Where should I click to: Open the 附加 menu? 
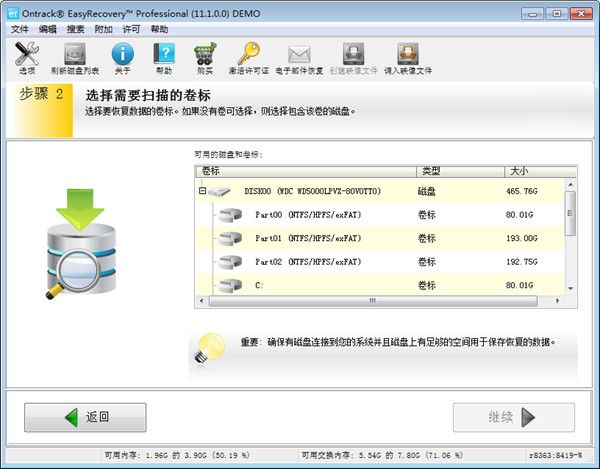pyautogui.click(x=103, y=29)
